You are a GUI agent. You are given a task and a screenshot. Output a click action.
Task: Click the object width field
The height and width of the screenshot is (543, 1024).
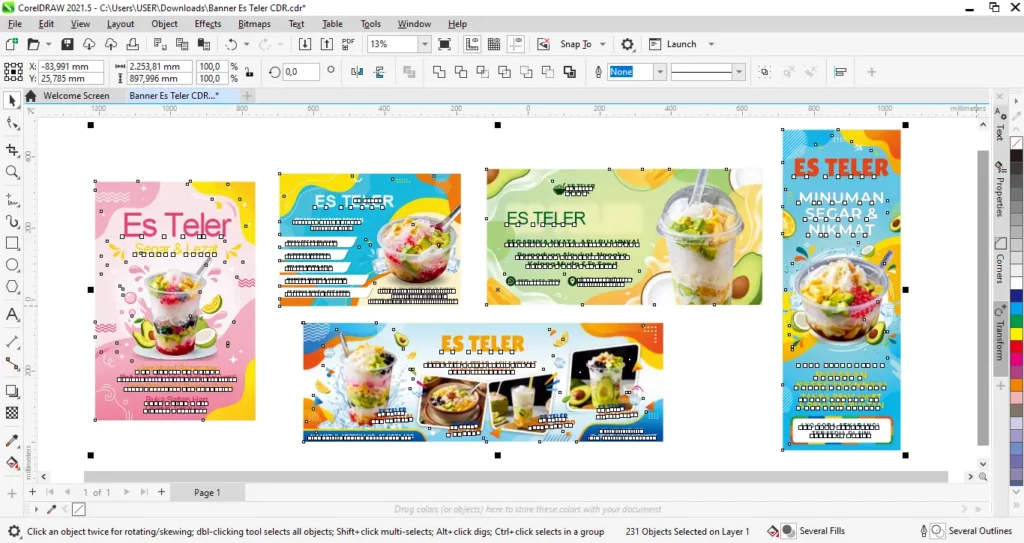coord(159,66)
